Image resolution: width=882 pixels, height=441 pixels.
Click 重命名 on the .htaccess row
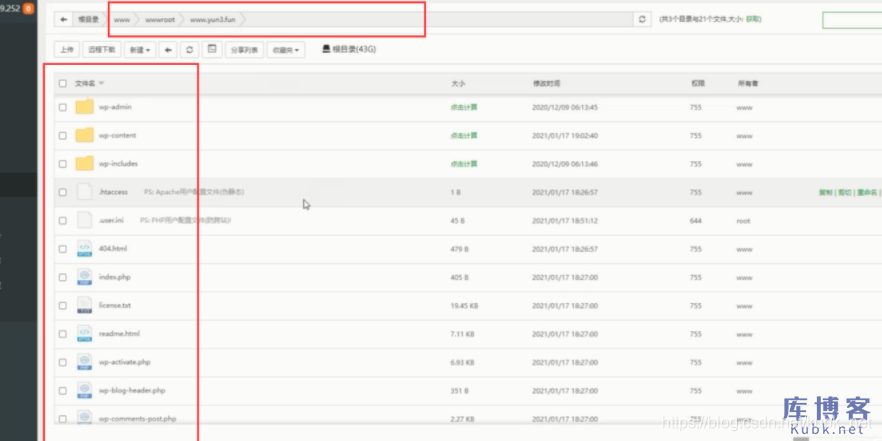coord(867,192)
